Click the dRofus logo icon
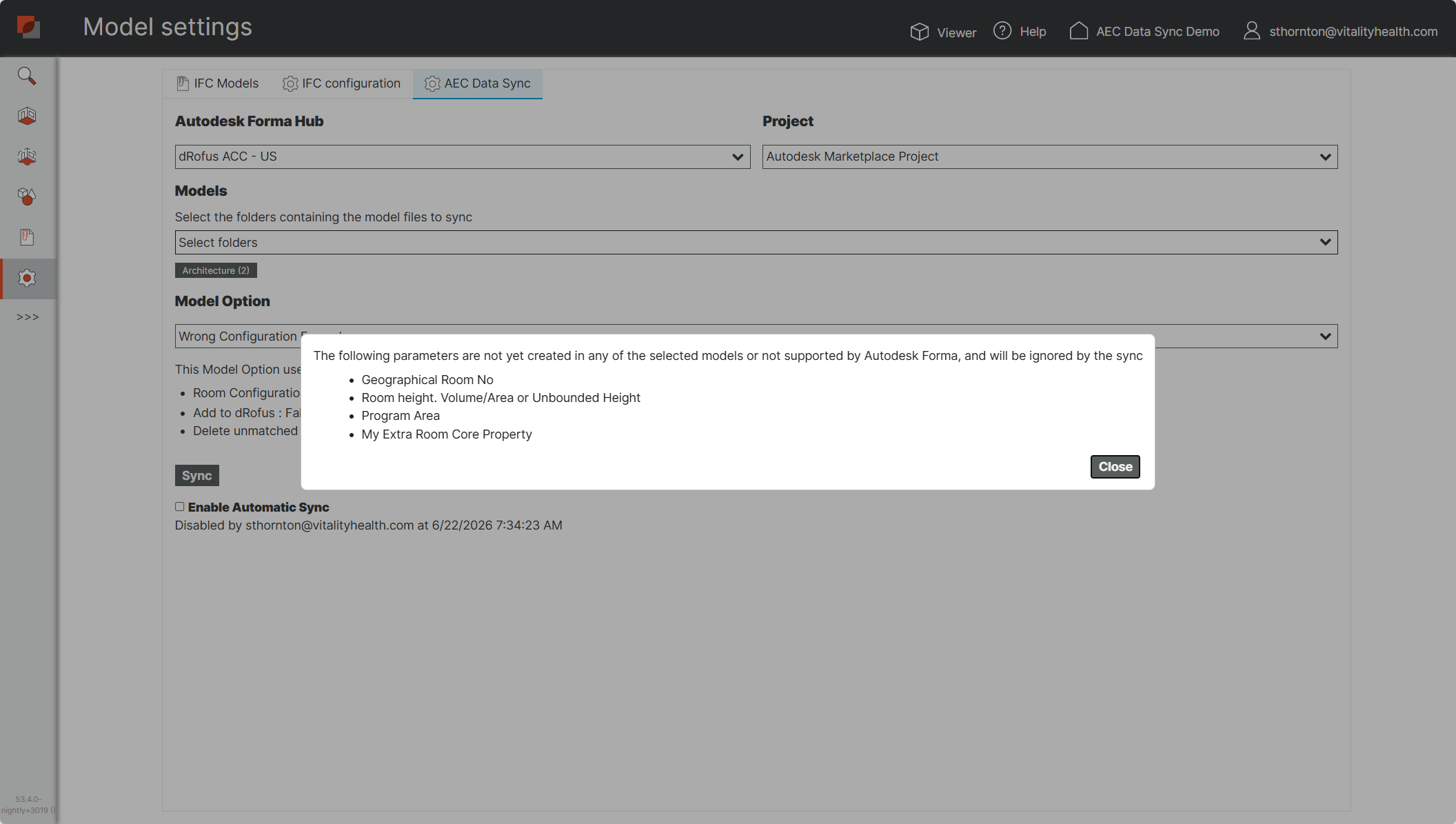The height and width of the screenshot is (824, 1456). point(28,28)
